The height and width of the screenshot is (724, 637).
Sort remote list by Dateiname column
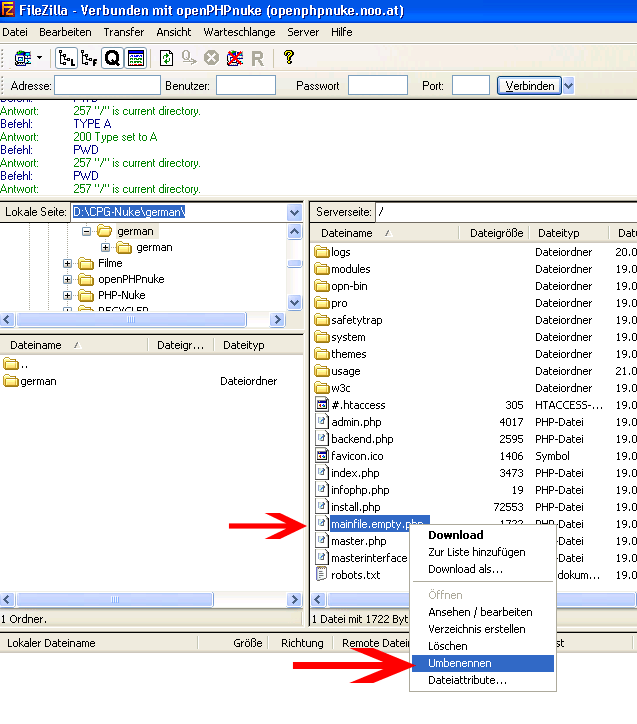pyautogui.click(x=347, y=233)
